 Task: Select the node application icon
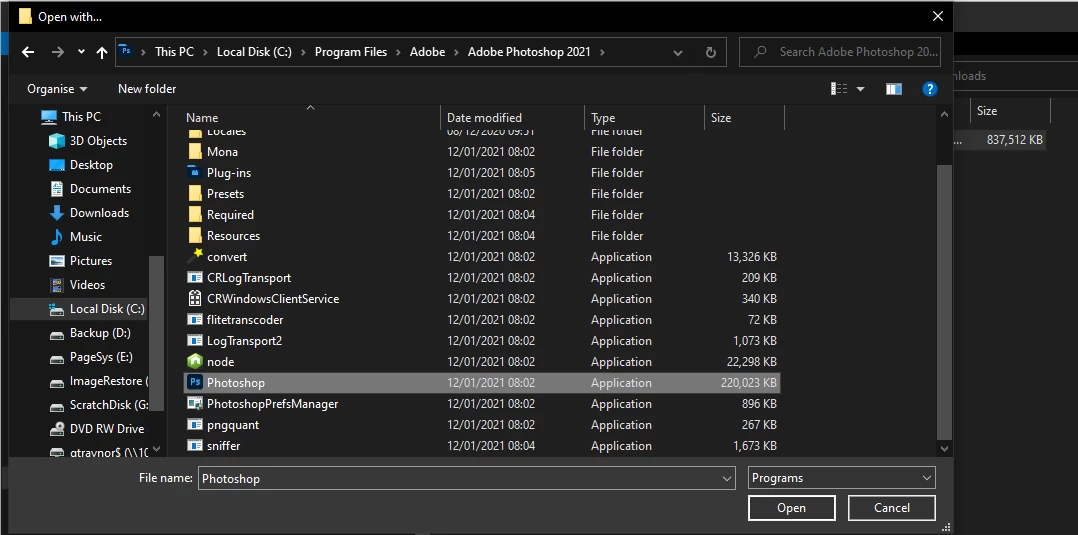195,362
